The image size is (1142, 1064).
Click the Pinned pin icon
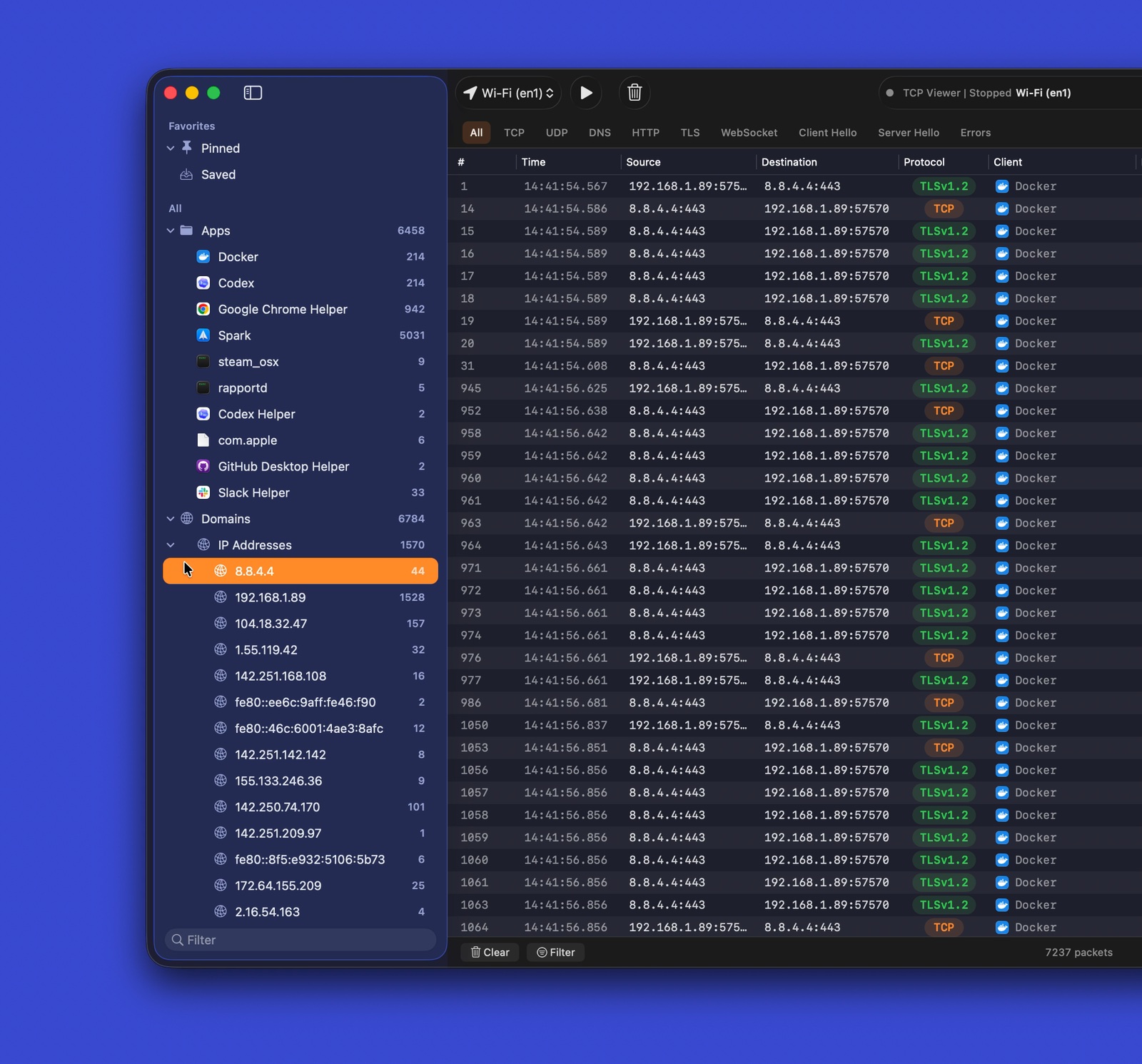(x=187, y=148)
